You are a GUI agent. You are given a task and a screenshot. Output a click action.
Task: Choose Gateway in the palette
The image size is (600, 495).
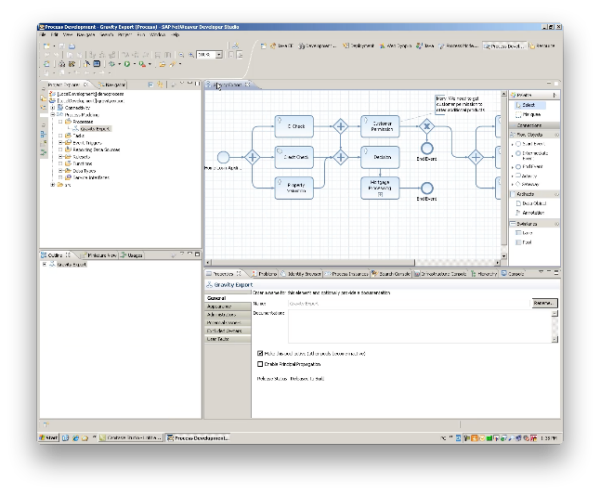(527, 184)
